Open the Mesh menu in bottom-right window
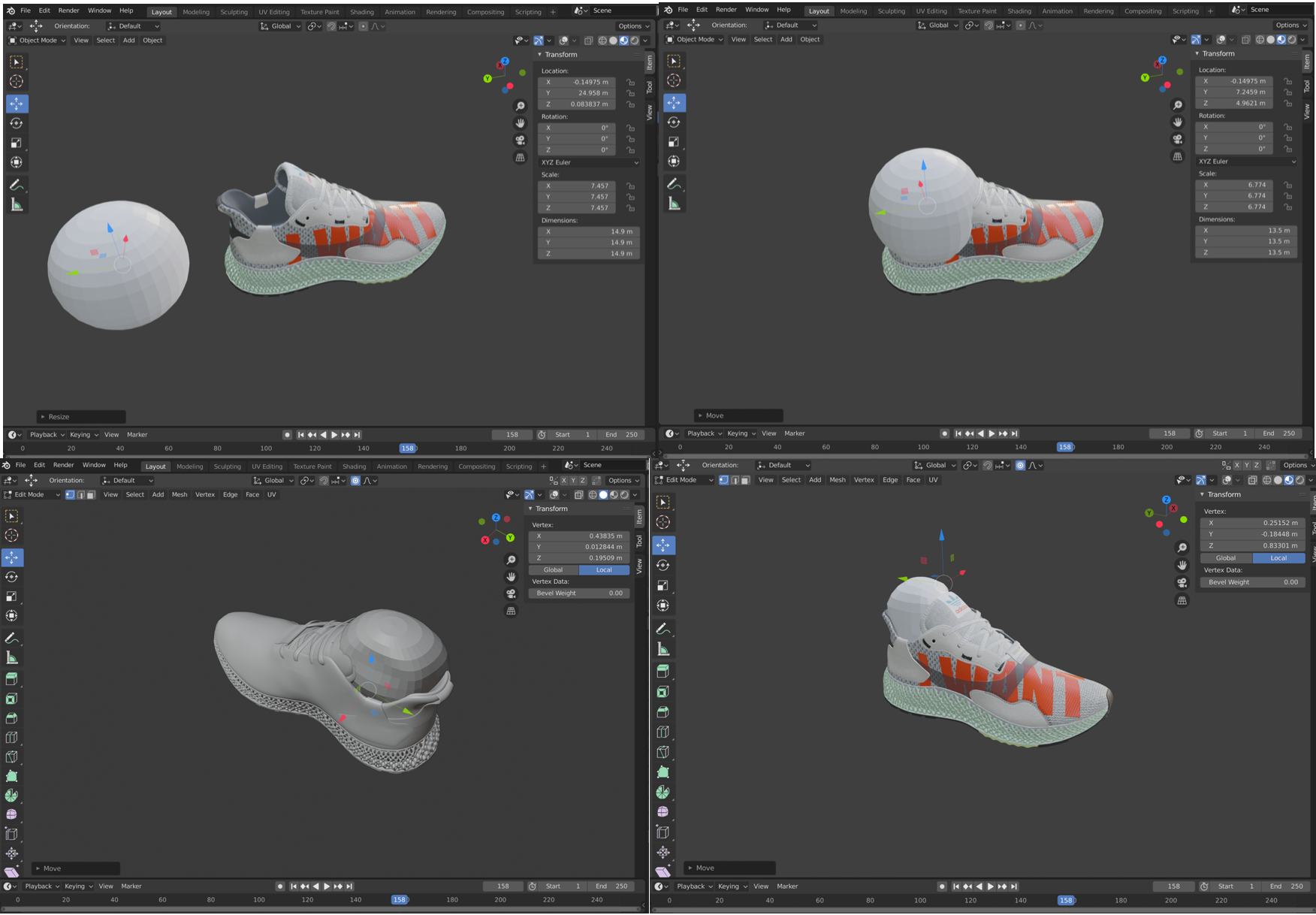 point(838,480)
